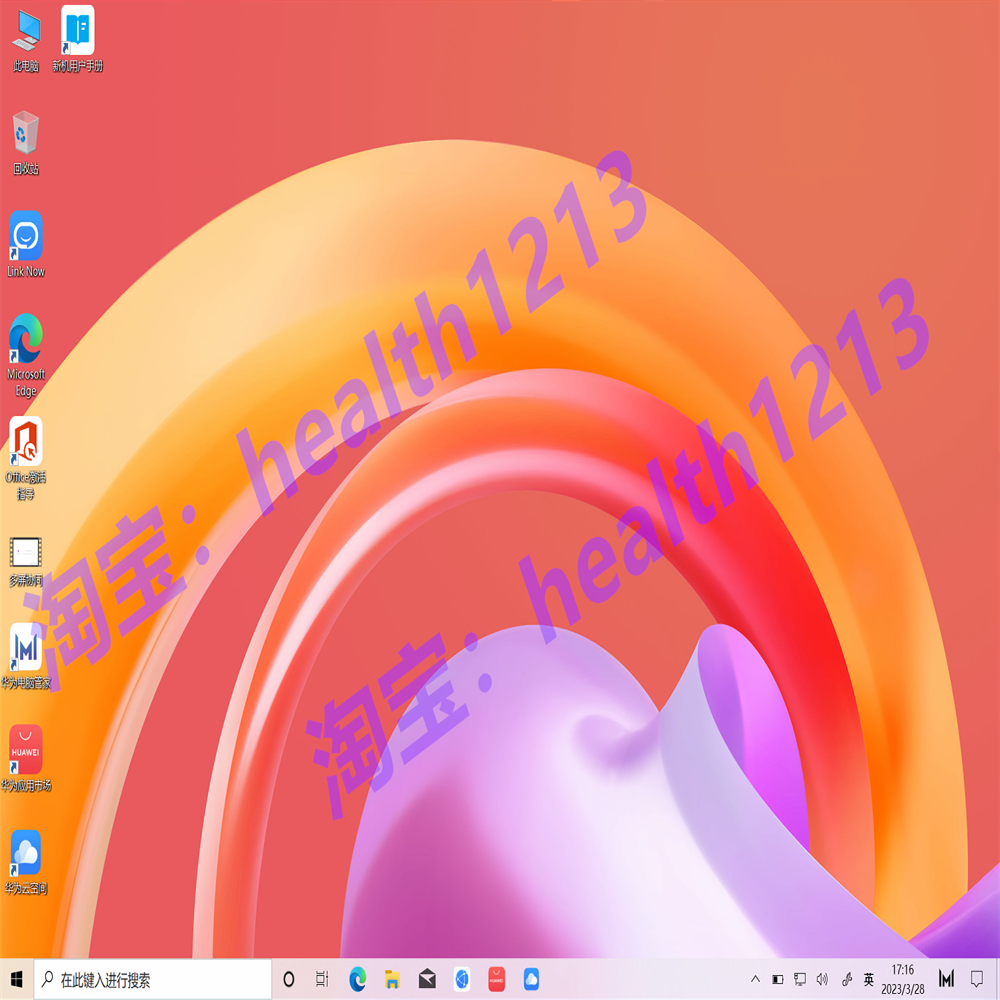Open the 回收站 Recycle Bin

pyautogui.click(x=24, y=135)
